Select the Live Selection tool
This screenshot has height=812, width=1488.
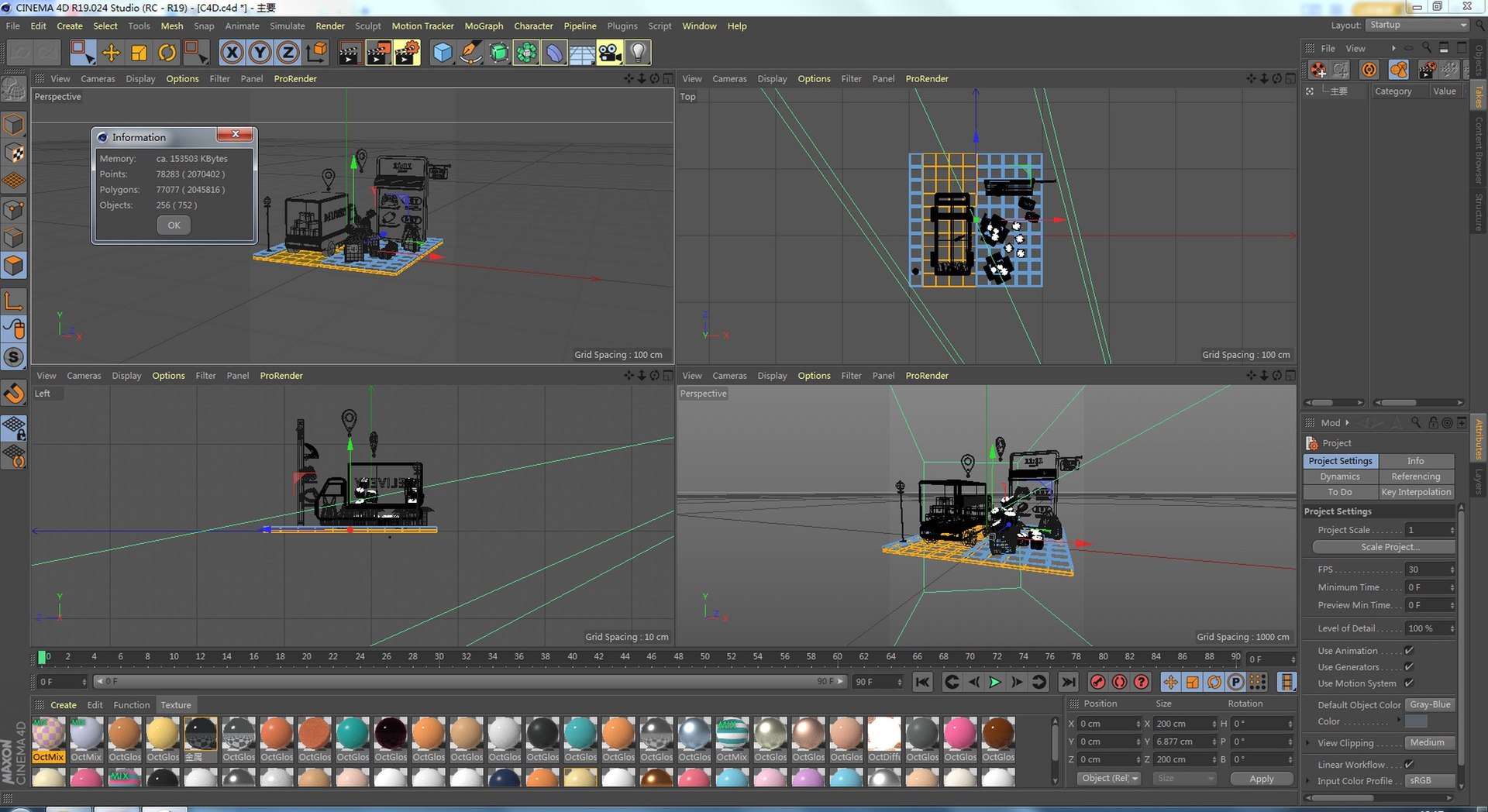[82, 53]
